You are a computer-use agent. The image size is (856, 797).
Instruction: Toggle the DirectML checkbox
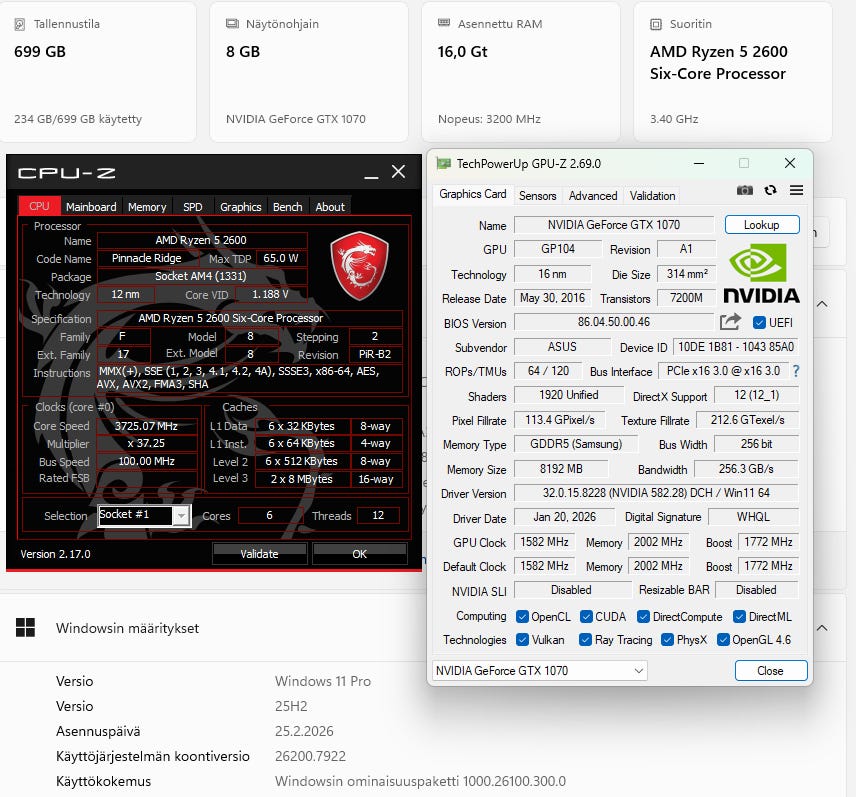click(x=739, y=616)
